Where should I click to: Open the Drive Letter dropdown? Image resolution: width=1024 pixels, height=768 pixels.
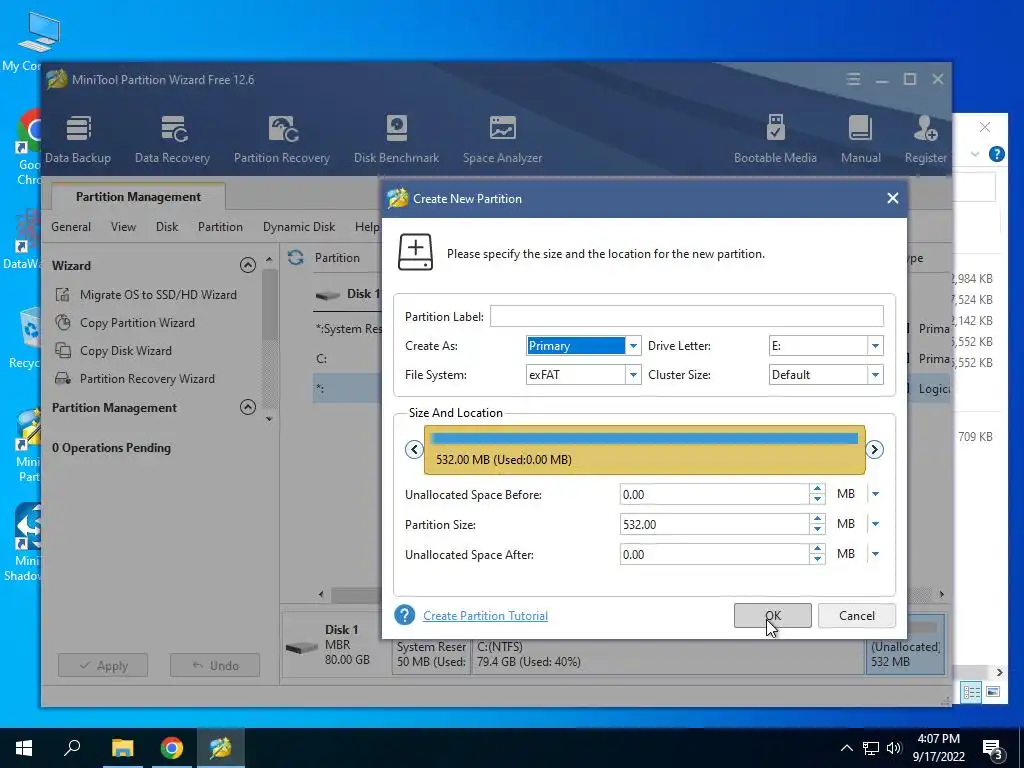tap(875, 346)
